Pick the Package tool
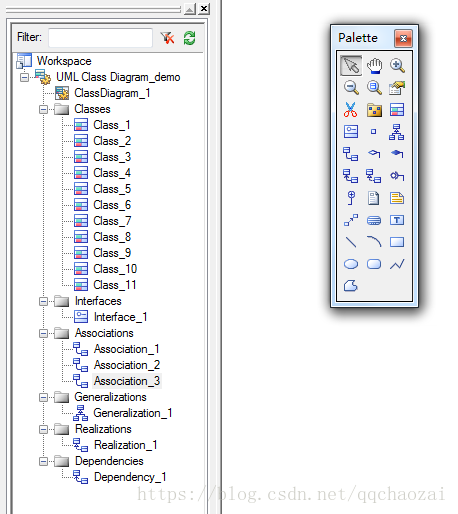The height and width of the screenshot is (514, 458). pyautogui.click(x=374, y=110)
